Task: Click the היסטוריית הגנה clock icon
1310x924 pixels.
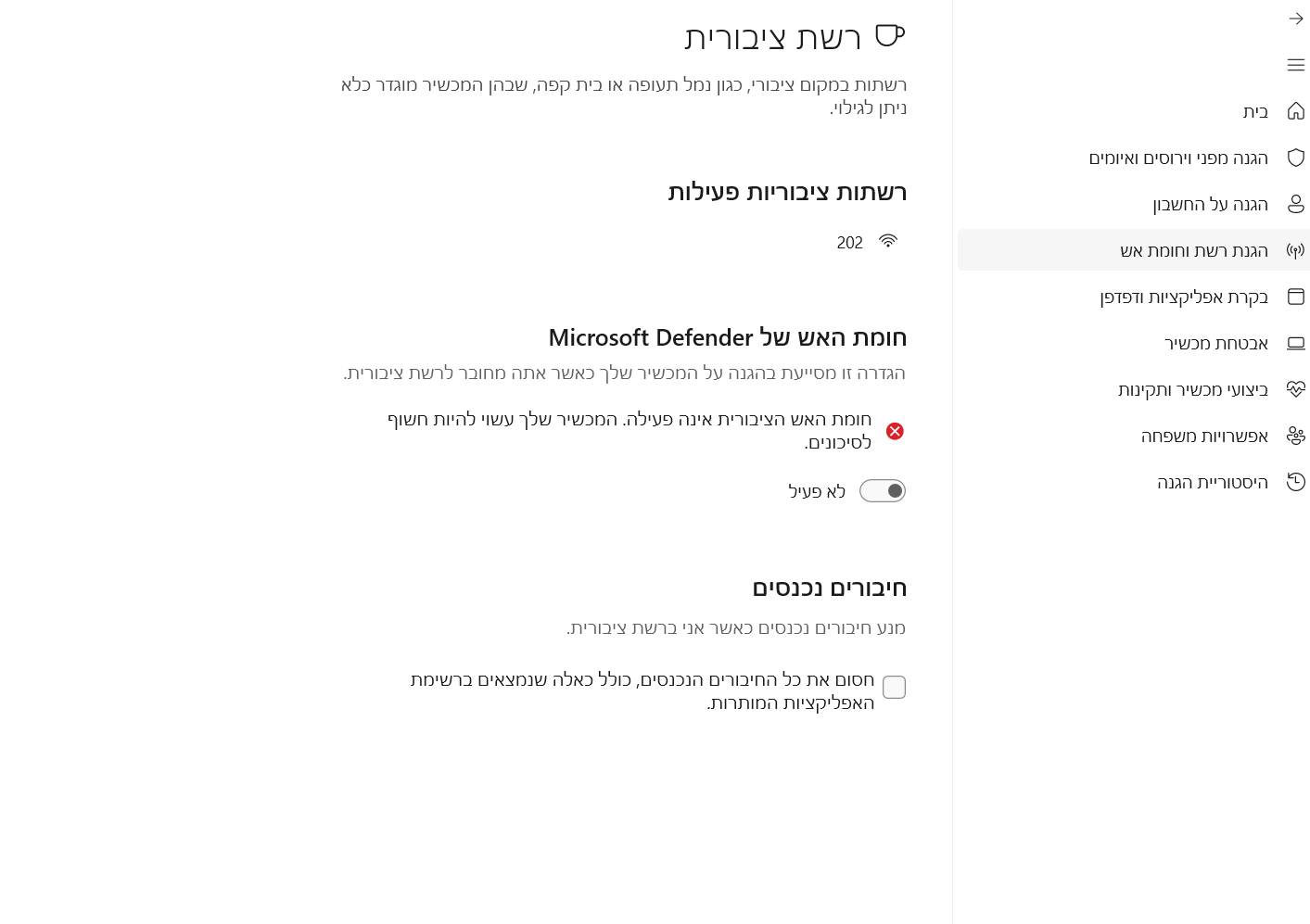Action: coord(1295,482)
